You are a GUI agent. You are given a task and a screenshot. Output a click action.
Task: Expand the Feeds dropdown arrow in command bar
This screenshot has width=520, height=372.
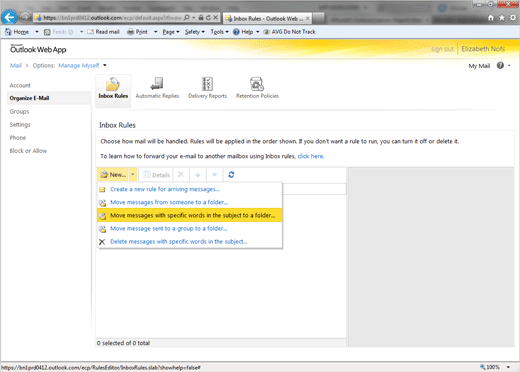click(81, 32)
